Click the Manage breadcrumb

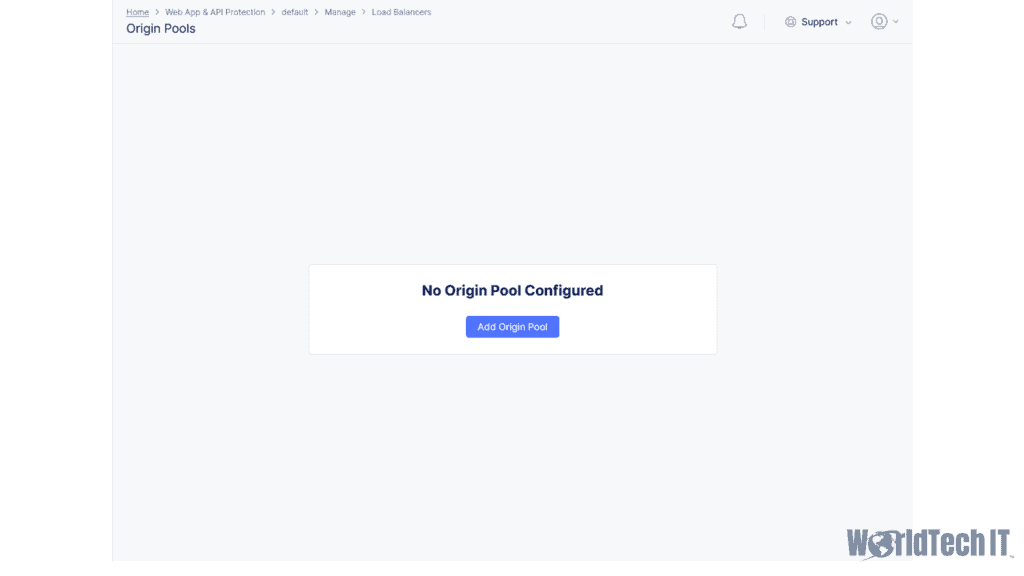coord(340,12)
